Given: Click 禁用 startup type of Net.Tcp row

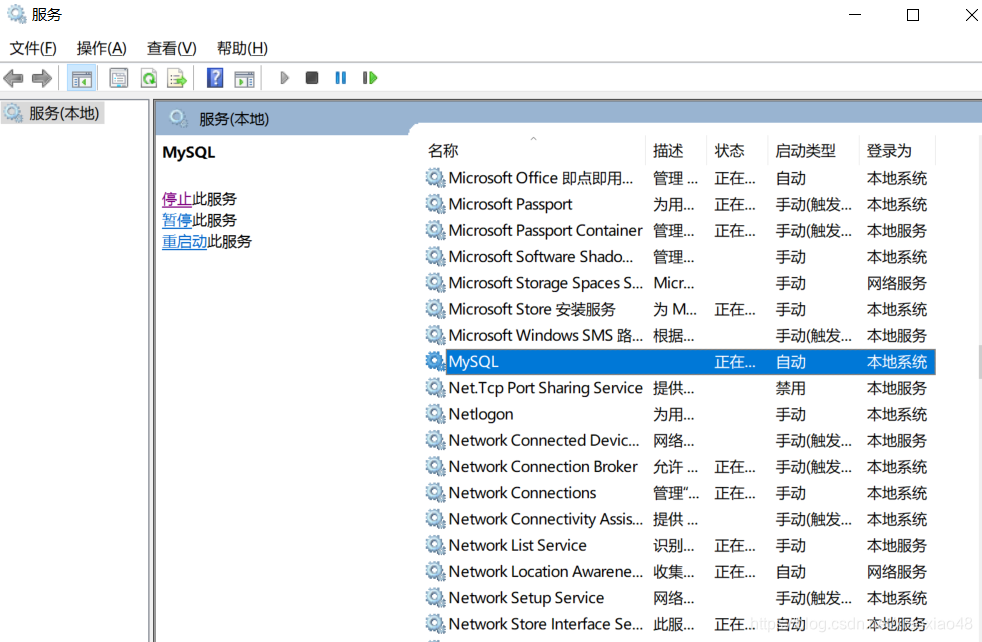Looking at the screenshot, I should coord(790,388).
